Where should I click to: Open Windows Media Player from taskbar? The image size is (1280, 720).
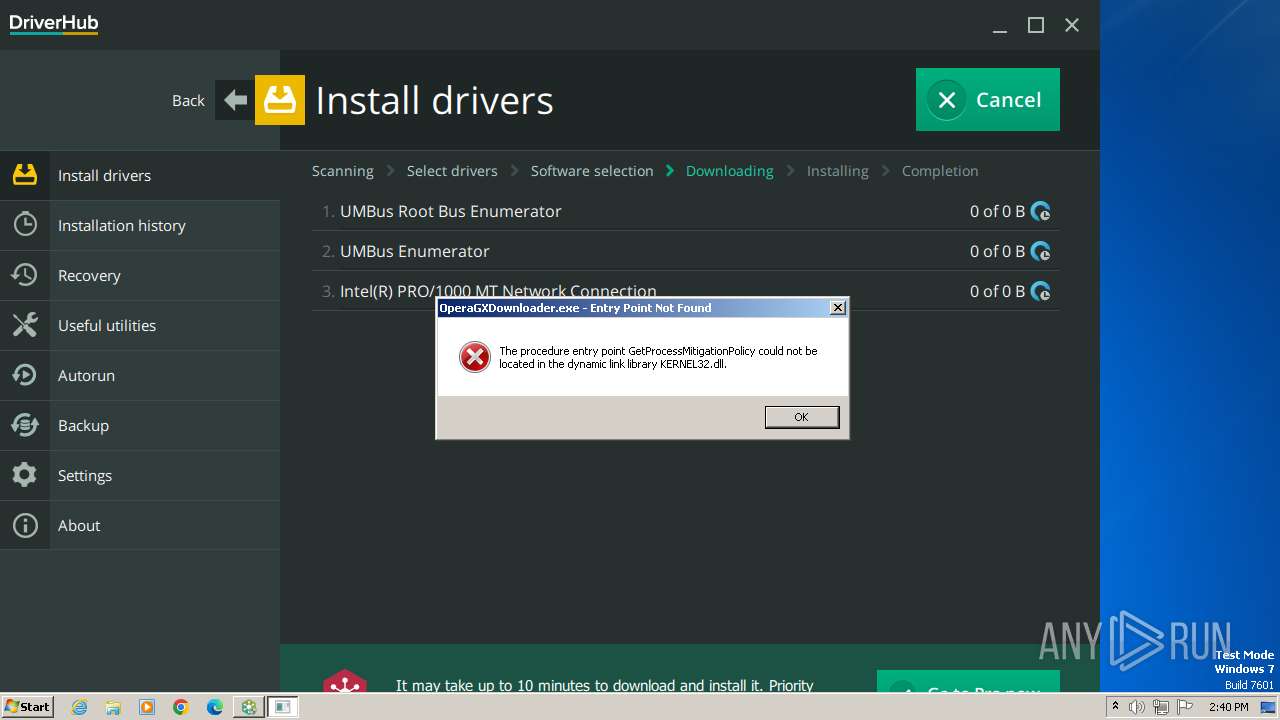pos(147,707)
